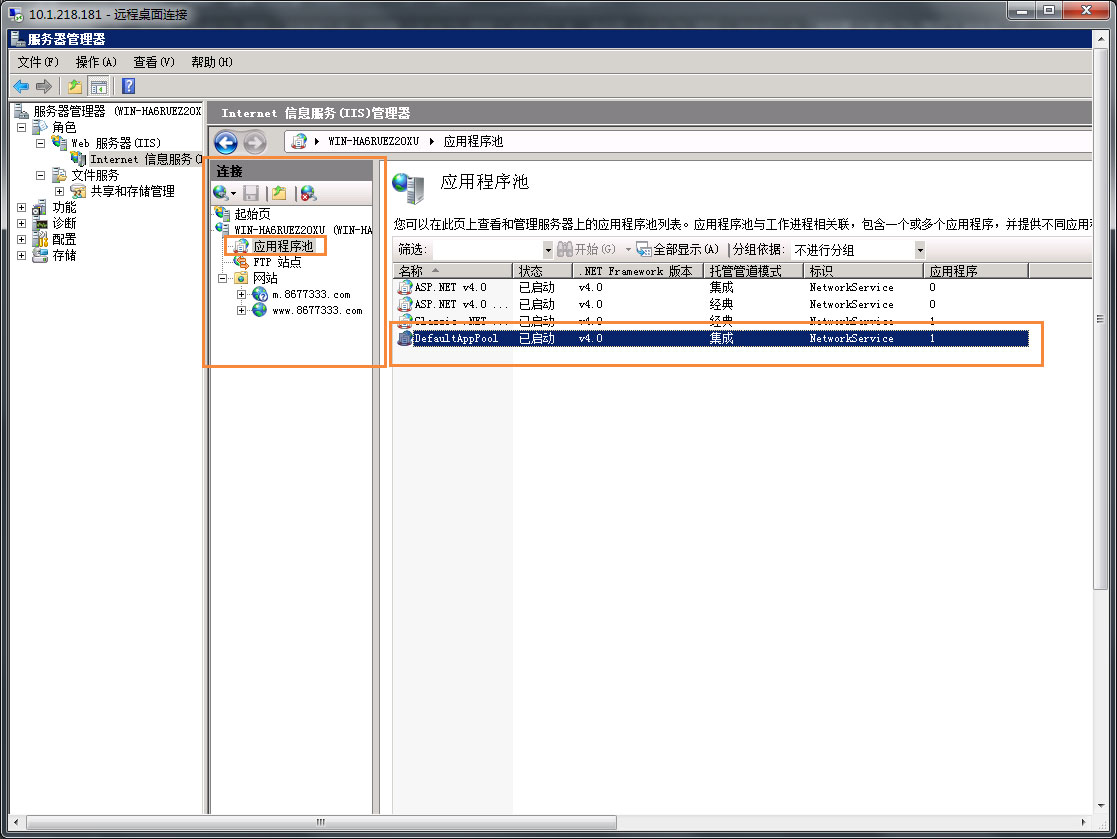1117x839 pixels.
Task: Click the Up One Level folder toolbar icon
Action: (75, 86)
